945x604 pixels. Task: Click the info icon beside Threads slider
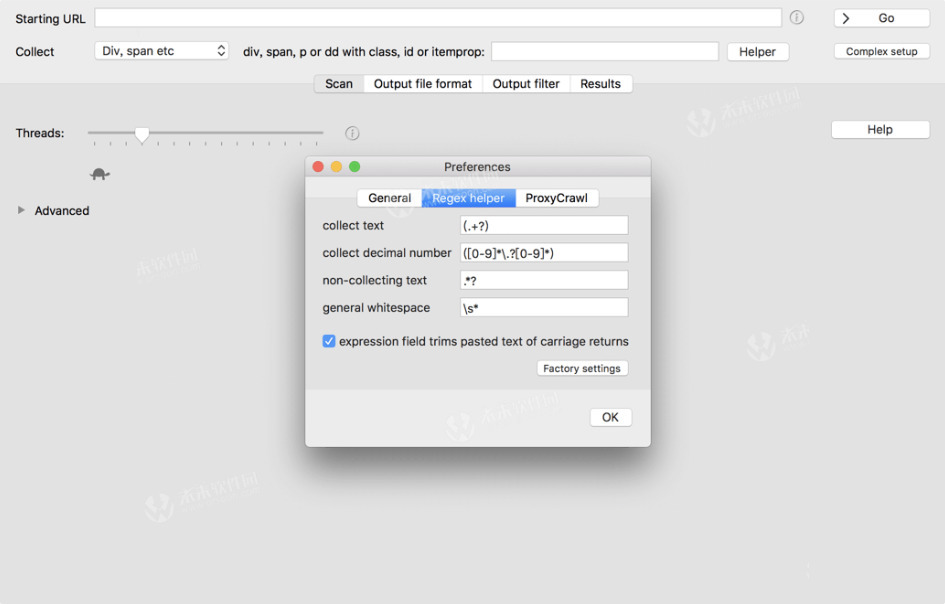[x=352, y=133]
